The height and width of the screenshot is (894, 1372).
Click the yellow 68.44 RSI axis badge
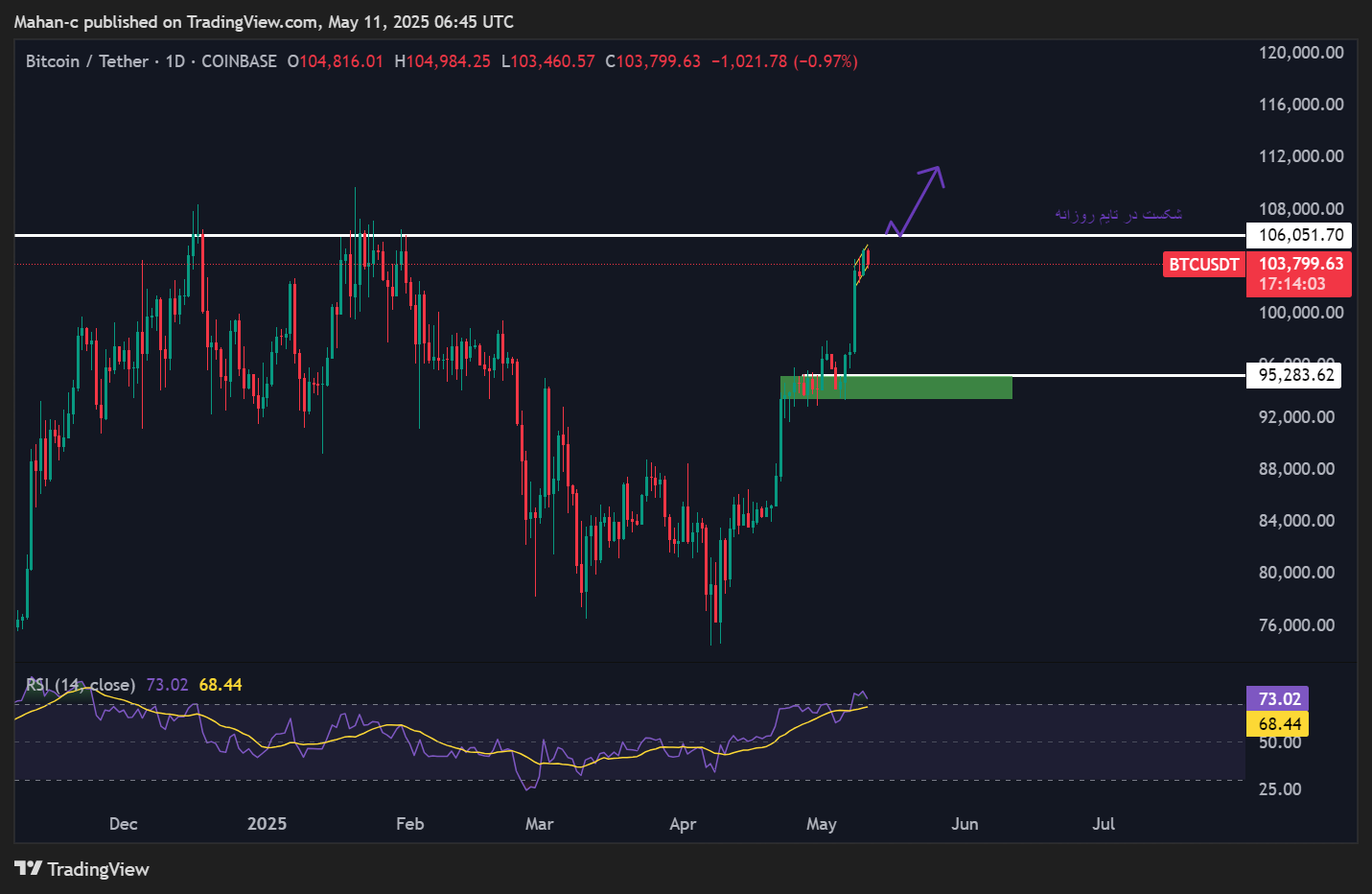pyautogui.click(x=1277, y=724)
